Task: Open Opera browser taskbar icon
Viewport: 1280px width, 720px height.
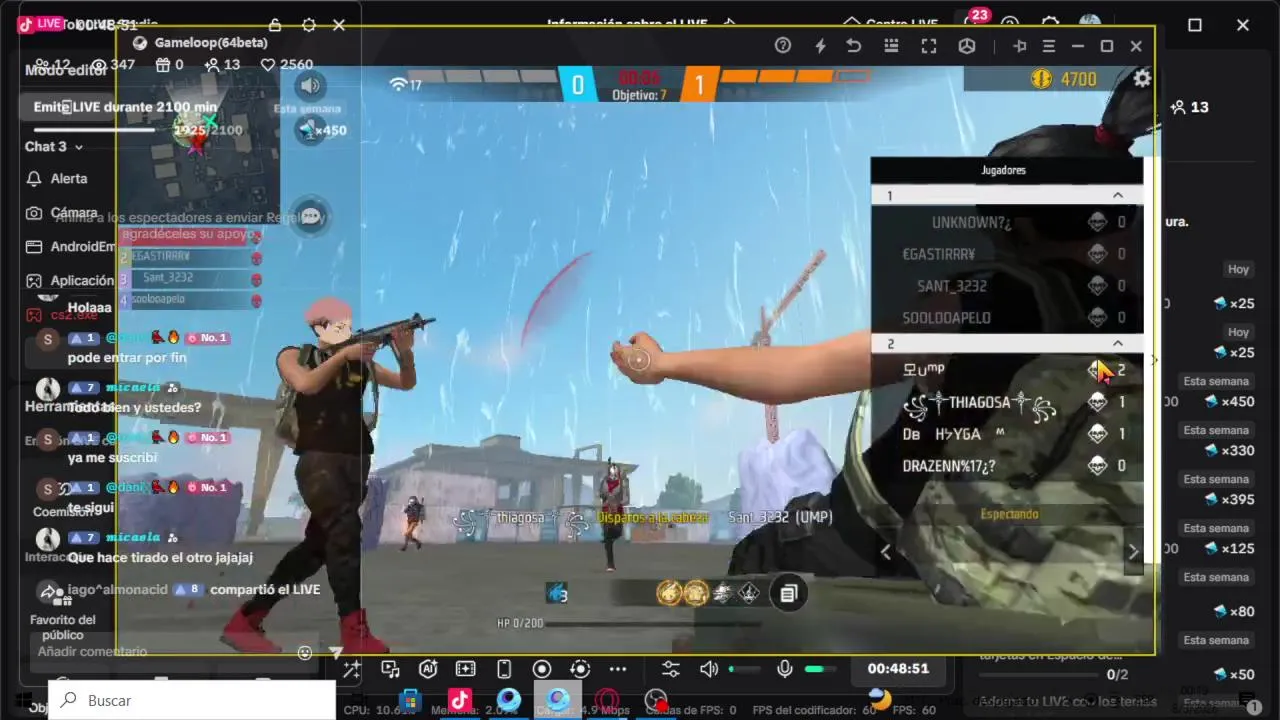Action: (x=607, y=700)
